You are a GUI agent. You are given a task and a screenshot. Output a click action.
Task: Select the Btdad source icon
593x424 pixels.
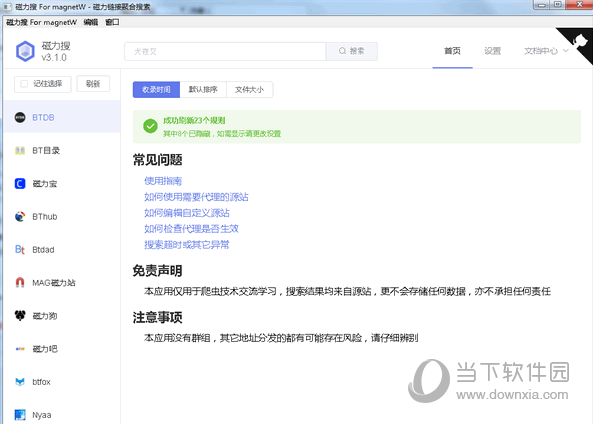pos(20,250)
